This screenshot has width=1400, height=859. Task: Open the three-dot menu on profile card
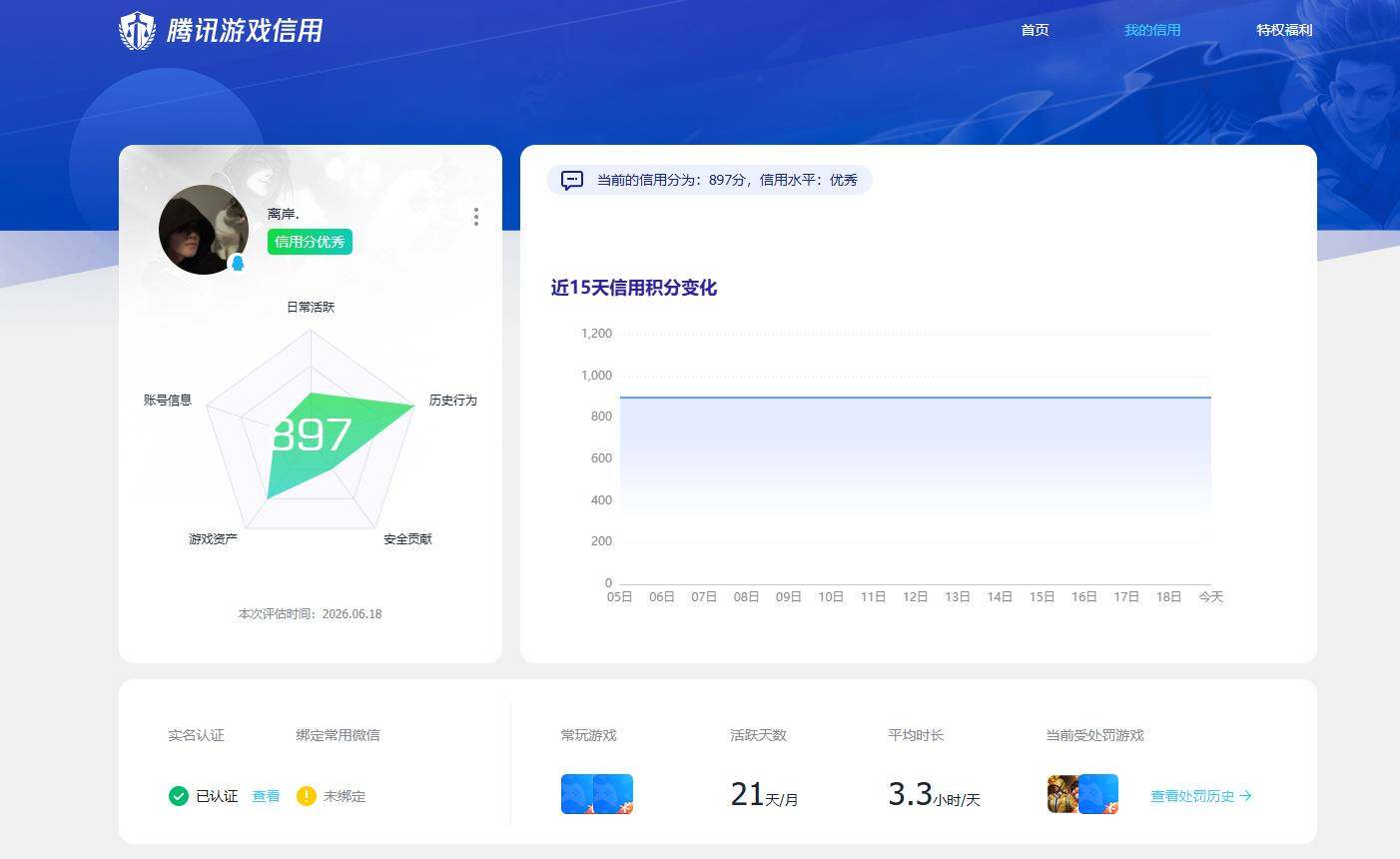476,217
